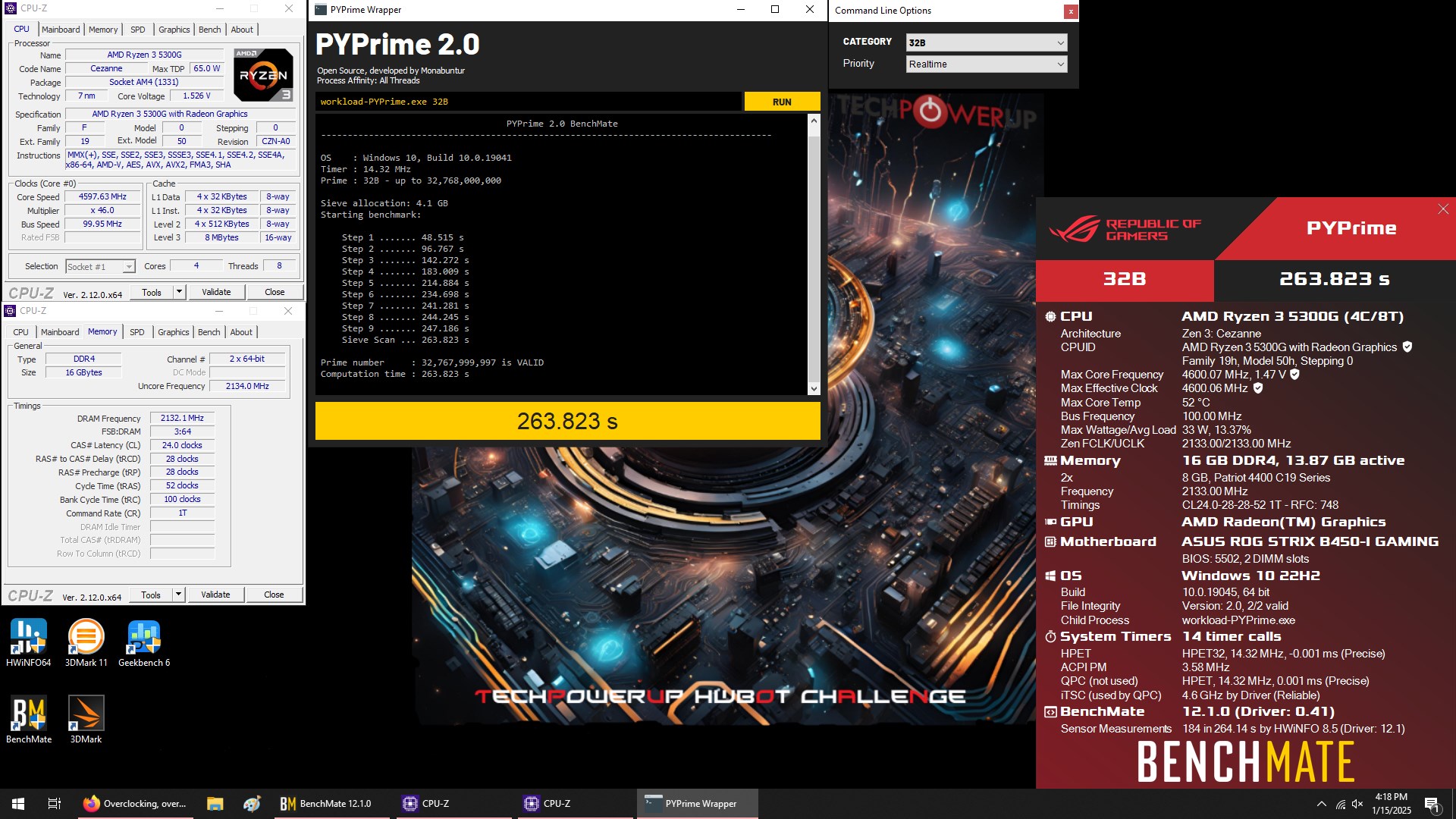Click the verified shield next to CPUID
Image resolution: width=1456 pixels, height=819 pixels.
pyautogui.click(x=1407, y=347)
